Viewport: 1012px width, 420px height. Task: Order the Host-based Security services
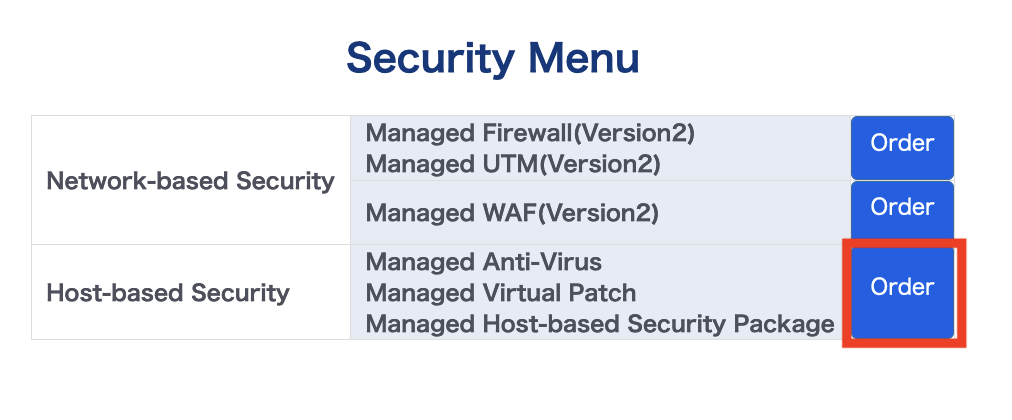pyautogui.click(x=901, y=288)
